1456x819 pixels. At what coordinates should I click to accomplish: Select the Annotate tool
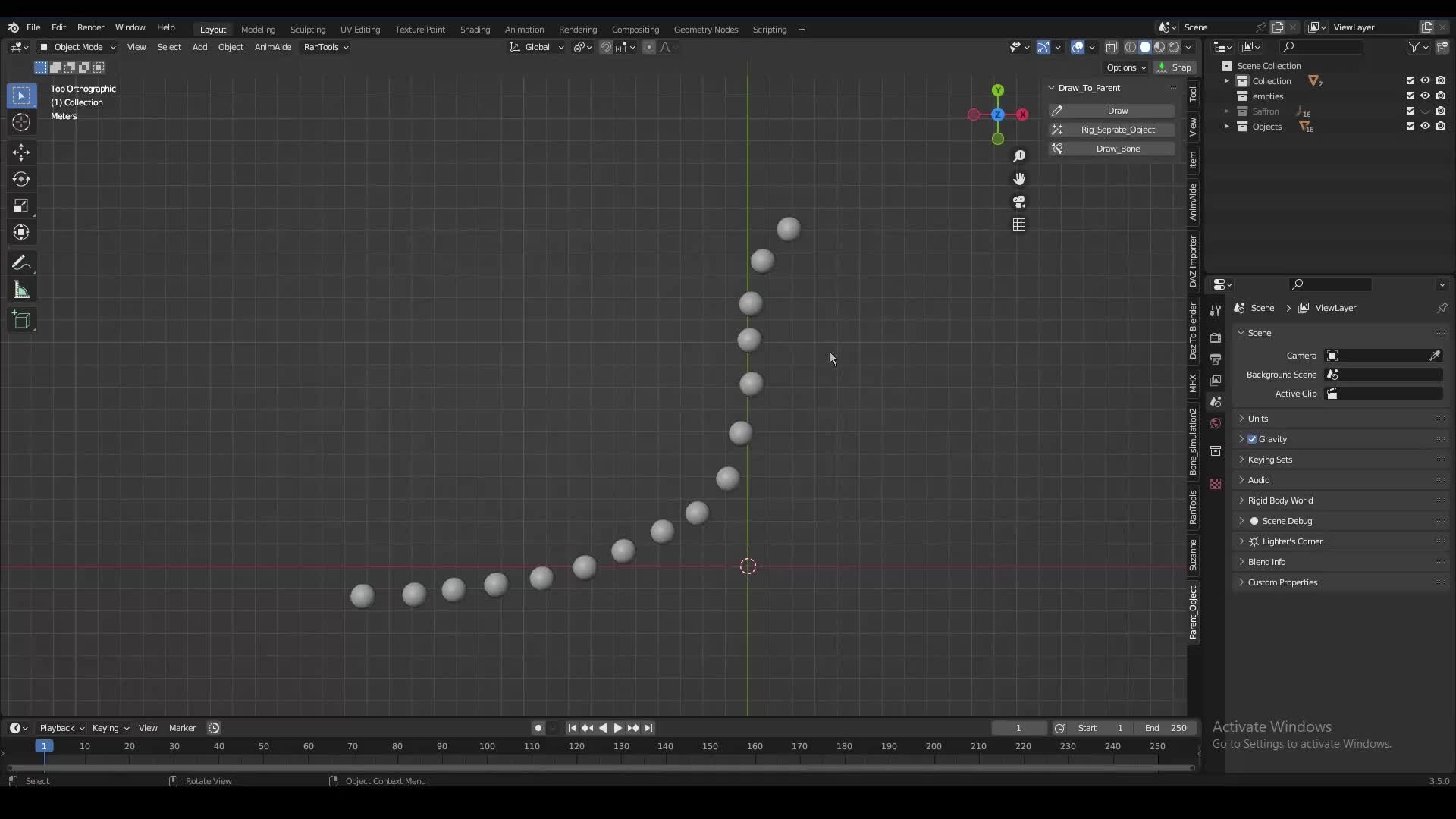(21, 262)
